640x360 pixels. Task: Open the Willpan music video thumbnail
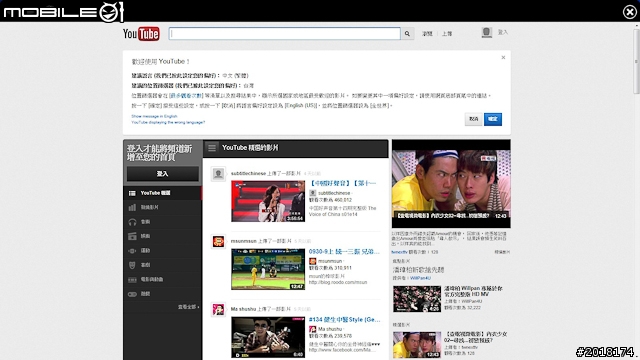pos(417,299)
